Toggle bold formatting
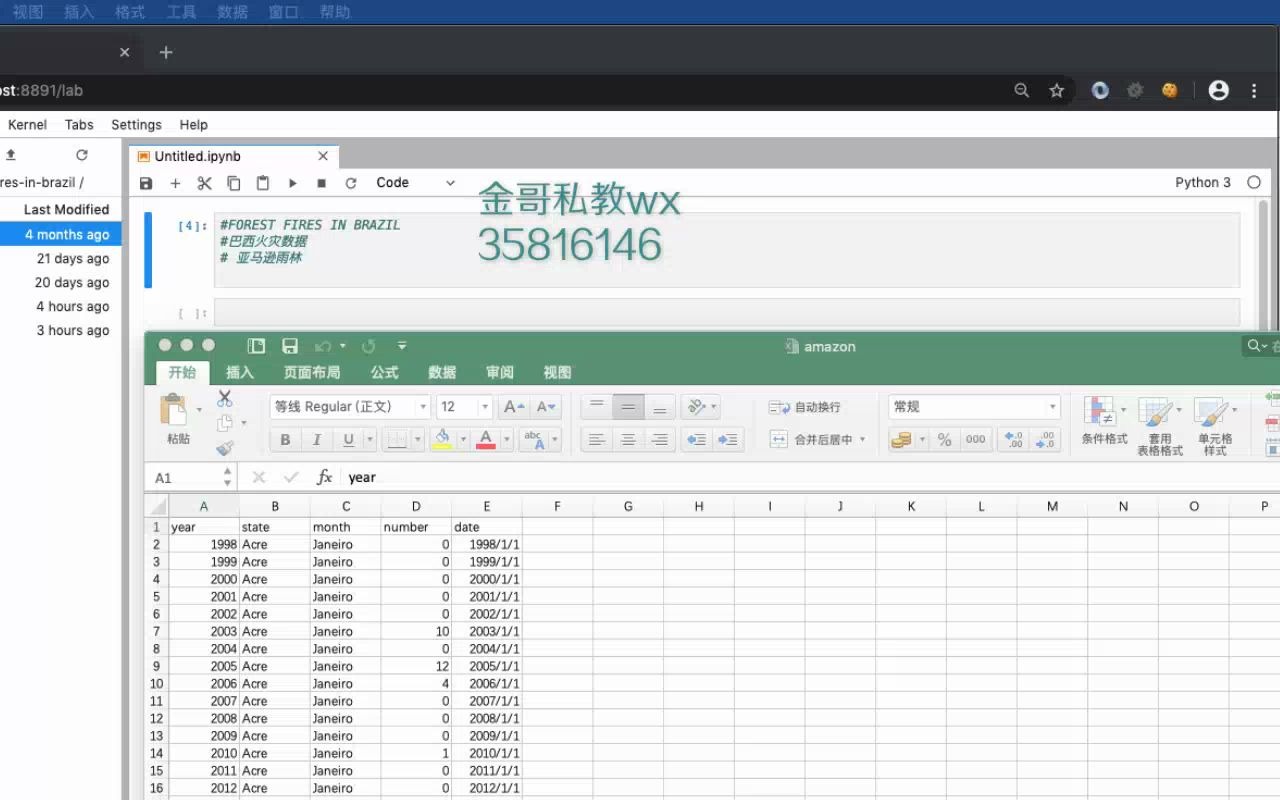 pos(285,439)
